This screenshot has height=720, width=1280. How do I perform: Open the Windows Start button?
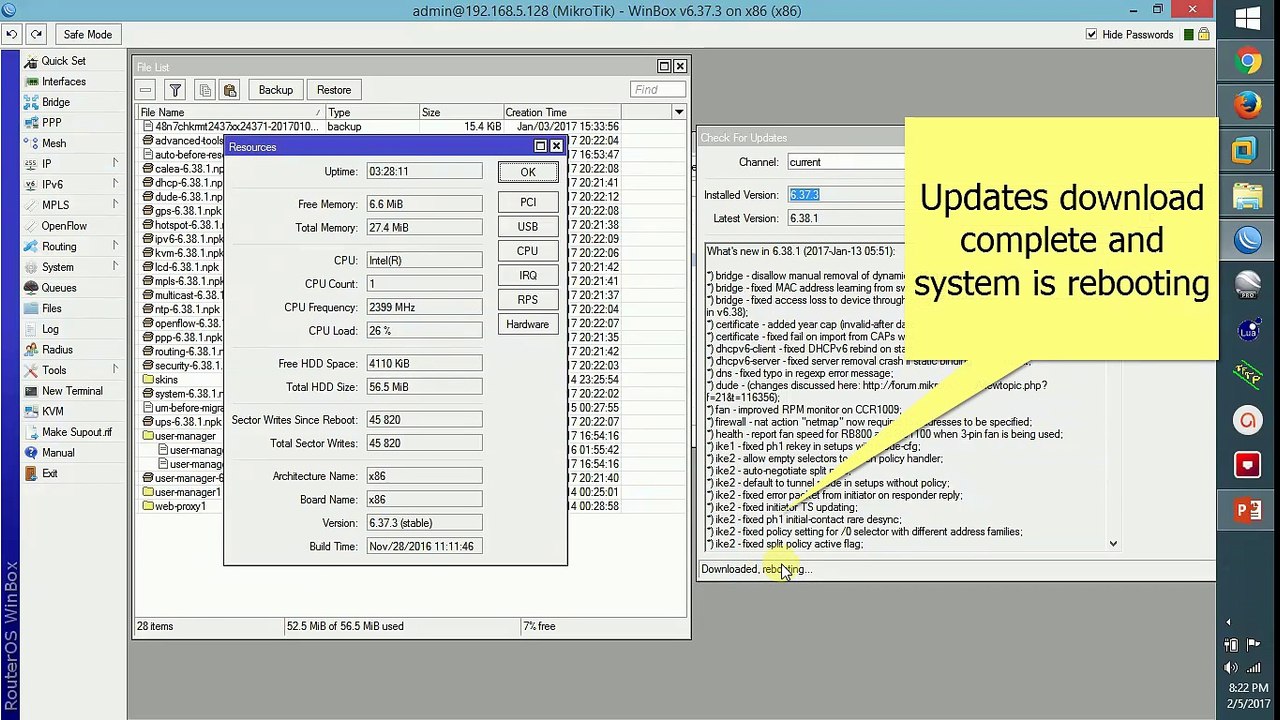[1248, 18]
